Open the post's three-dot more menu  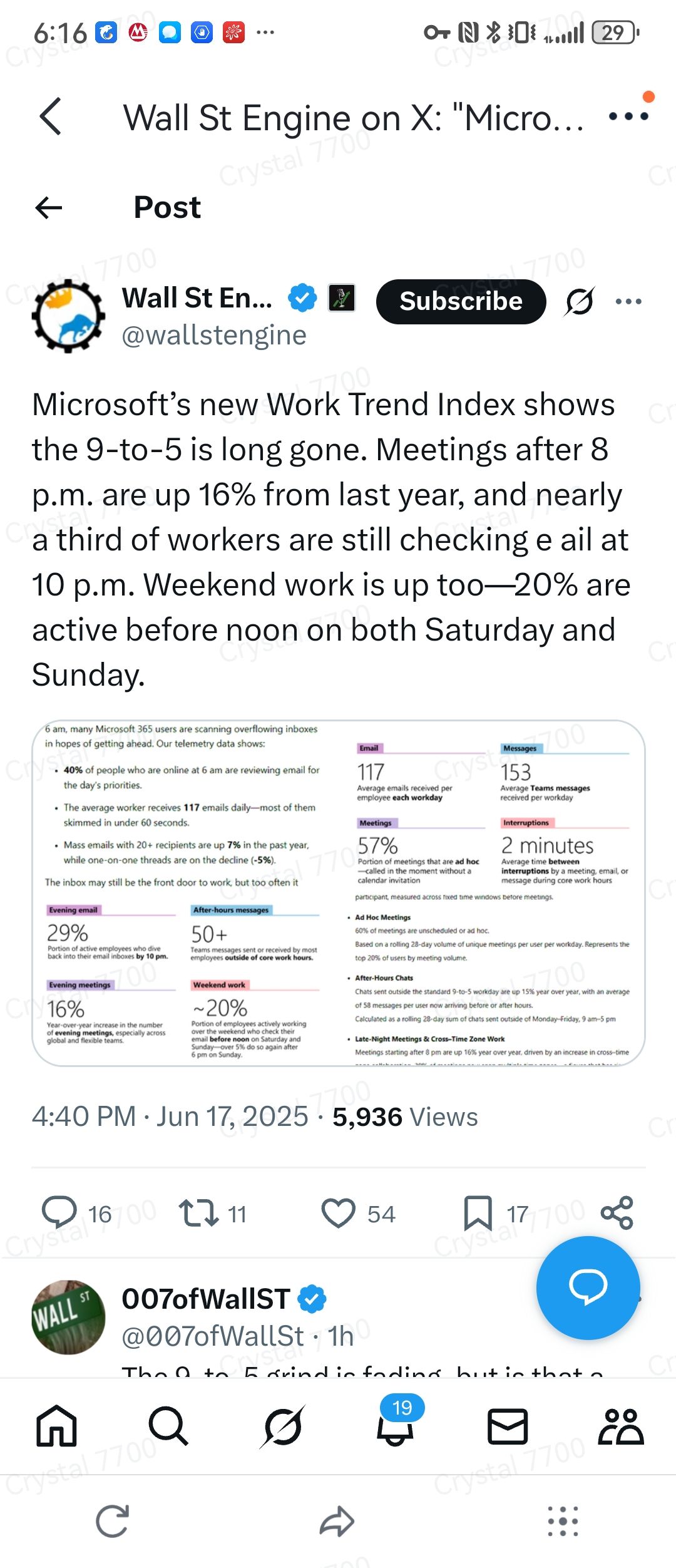[x=628, y=301]
